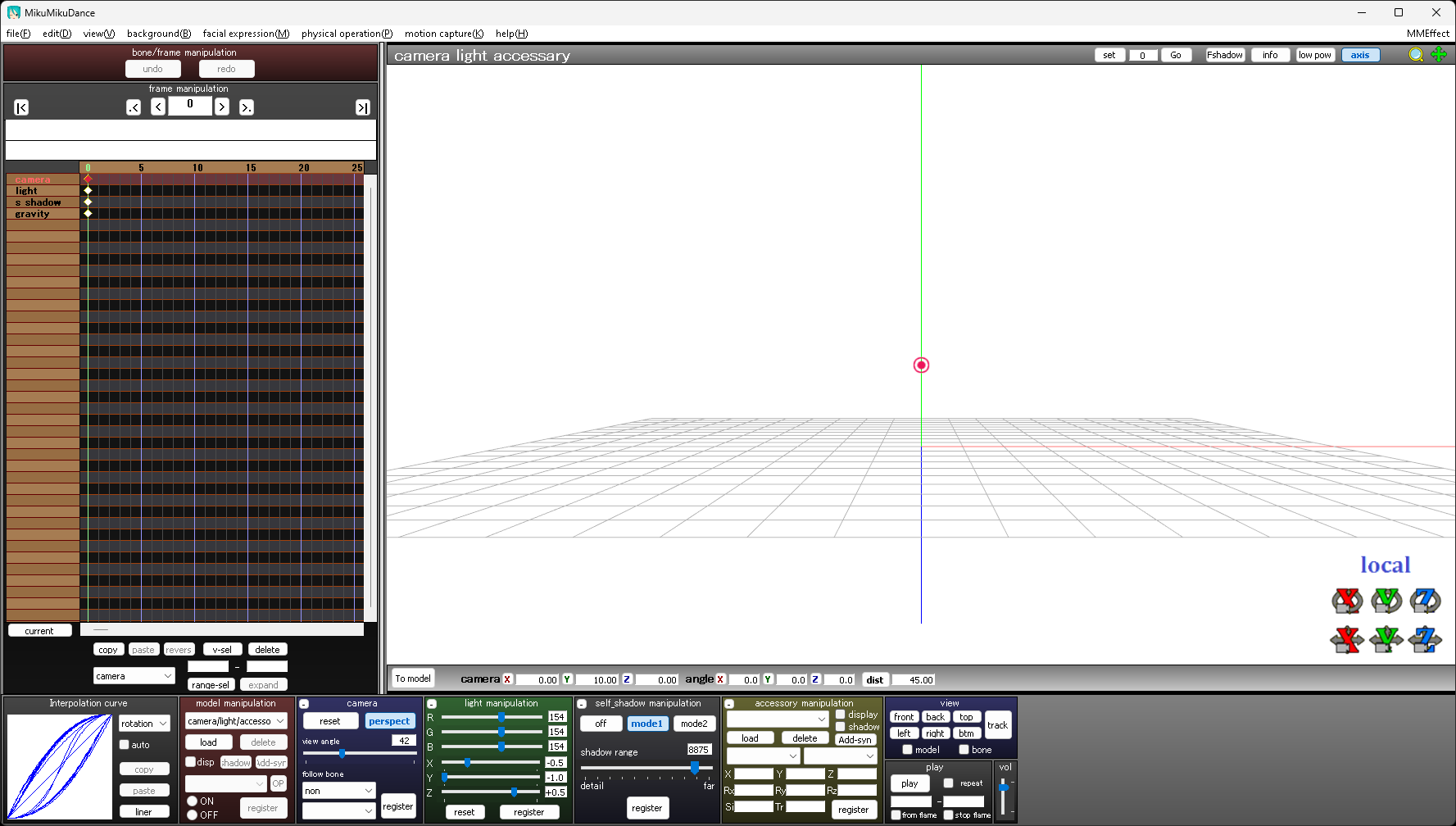Select shadow mode1 button
This screenshot has width=1456, height=826.
click(647, 724)
